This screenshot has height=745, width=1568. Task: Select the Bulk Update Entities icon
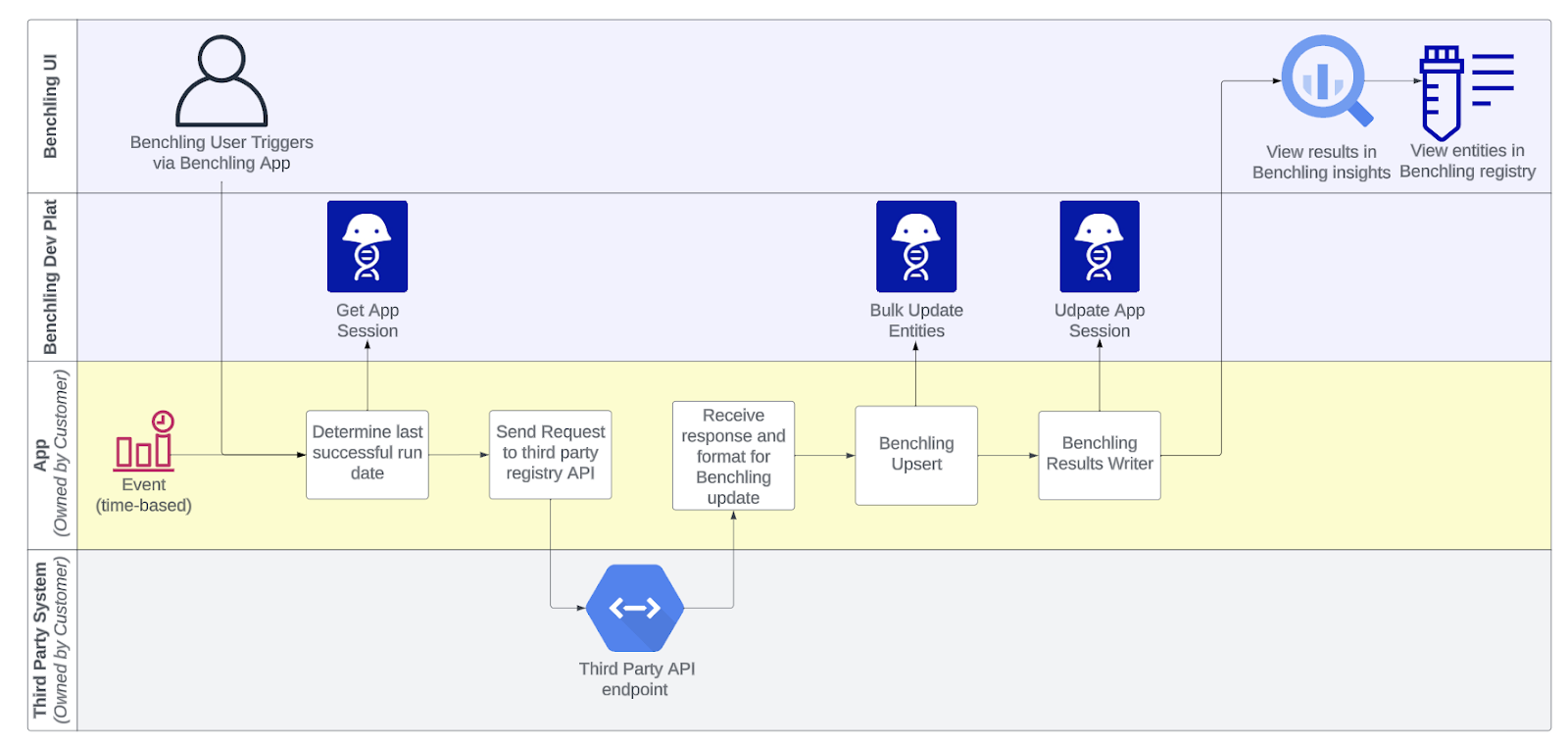916,246
